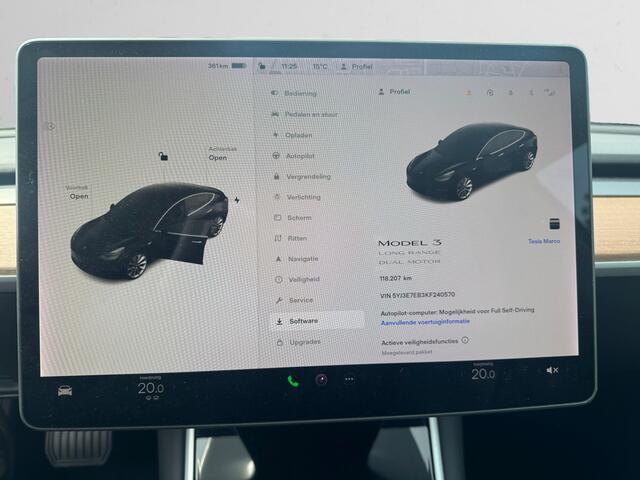This screenshot has width=640, height=480.
Task: Tap the orange notification icon
Action: [x=468, y=93]
